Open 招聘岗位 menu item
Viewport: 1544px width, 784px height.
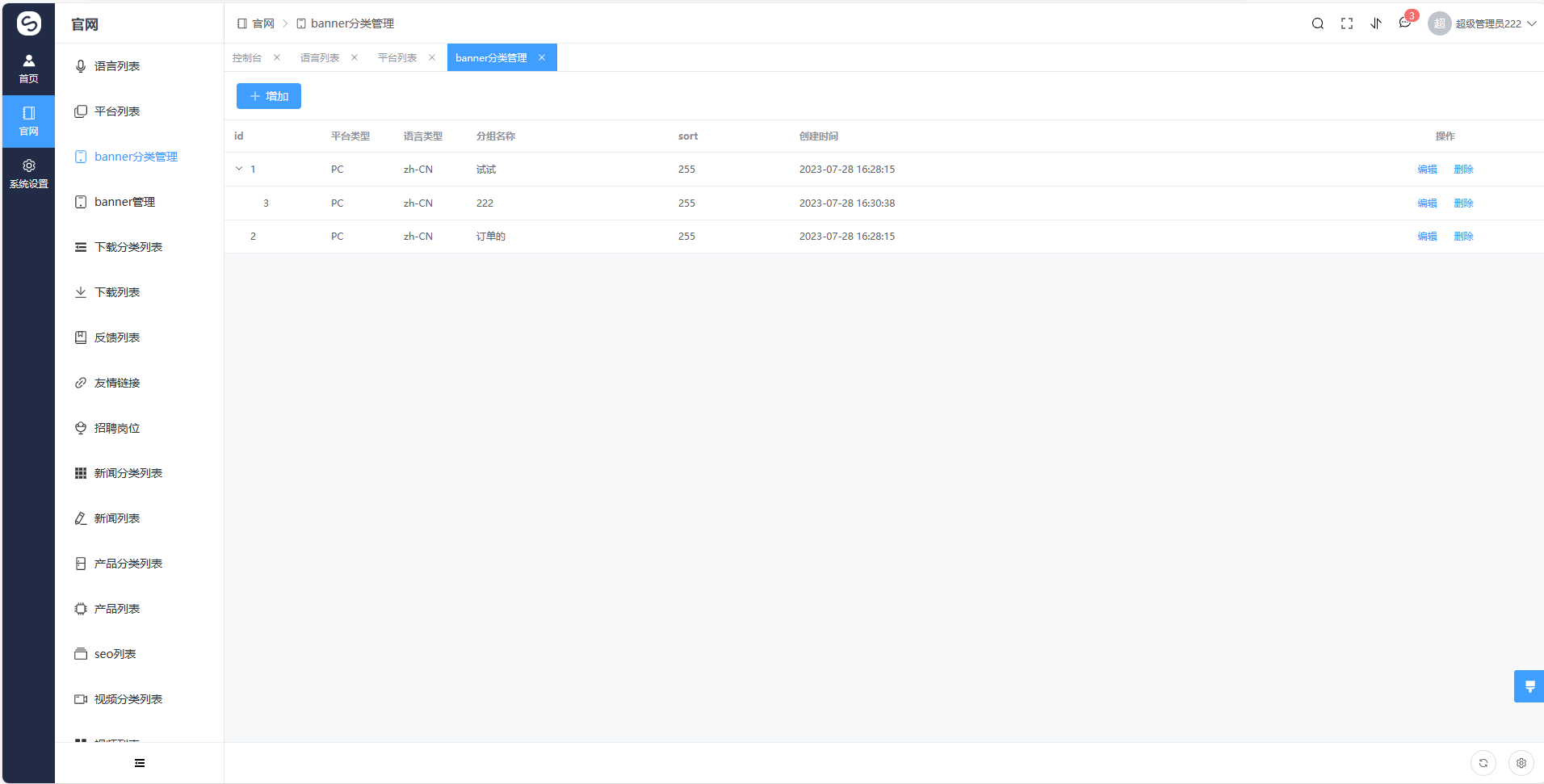tap(139, 428)
